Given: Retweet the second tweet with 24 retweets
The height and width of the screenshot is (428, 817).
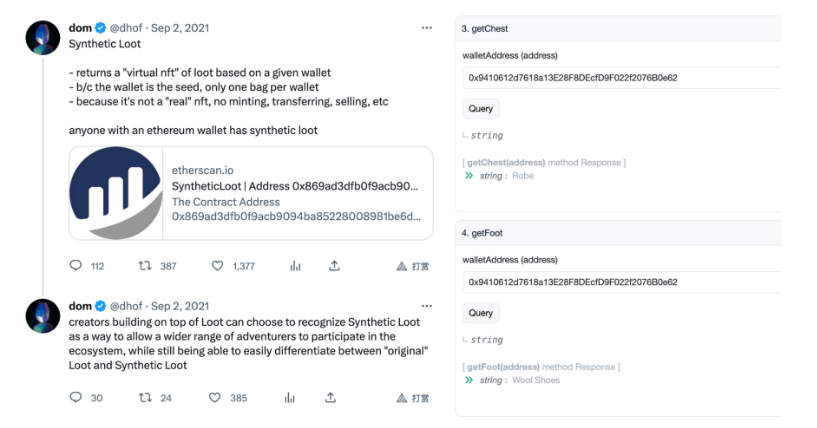Looking at the screenshot, I should [x=145, y=398].
